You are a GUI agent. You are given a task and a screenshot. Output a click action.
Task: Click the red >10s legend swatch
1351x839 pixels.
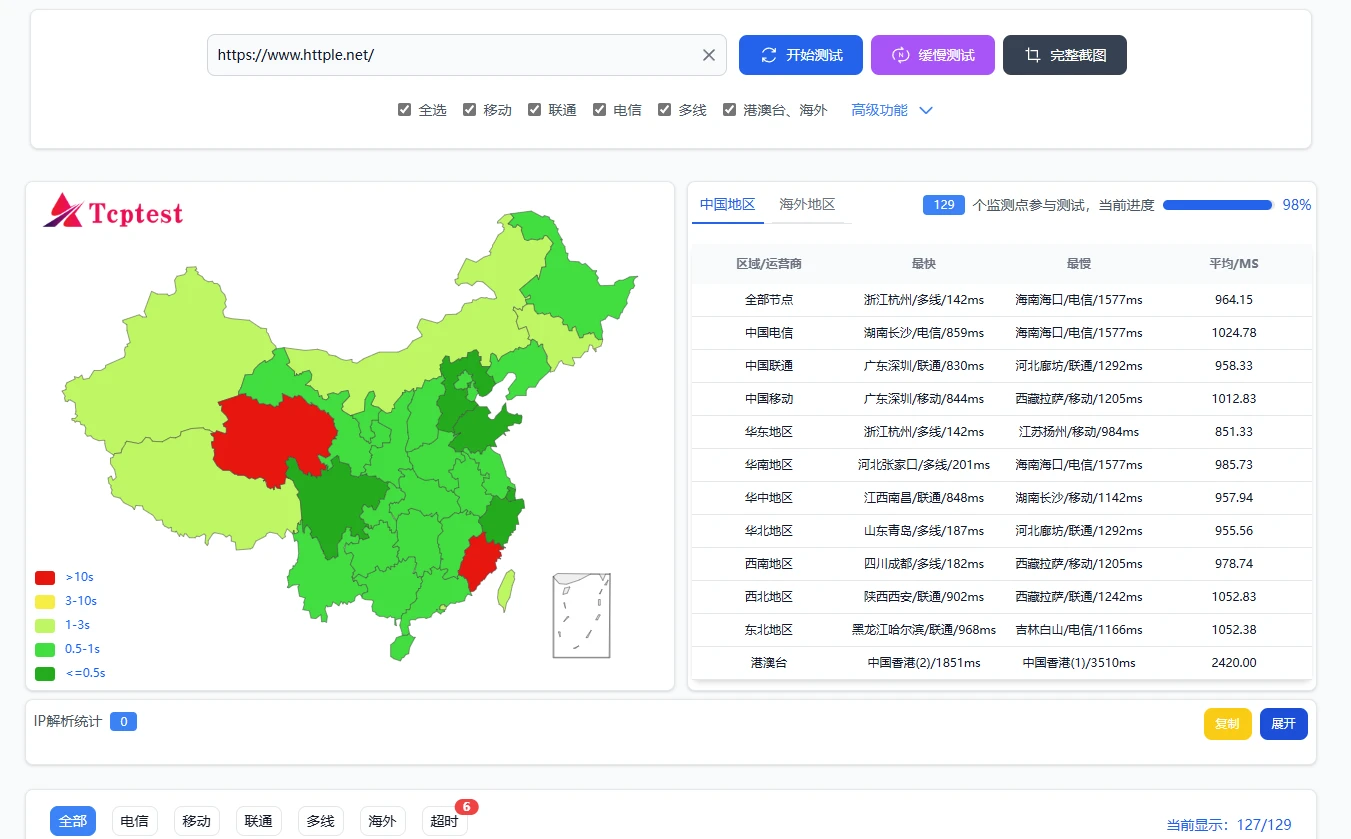coord(45,577)
